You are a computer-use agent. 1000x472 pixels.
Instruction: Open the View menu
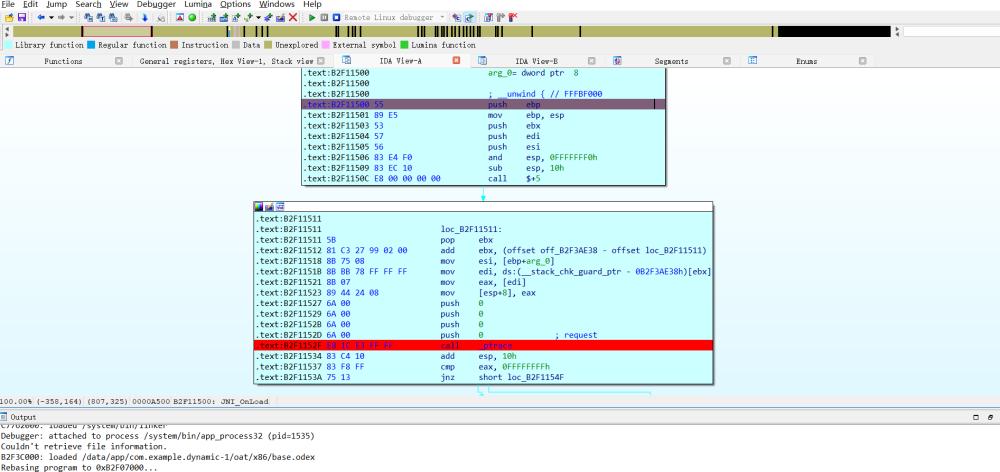[x=119, y=4]
